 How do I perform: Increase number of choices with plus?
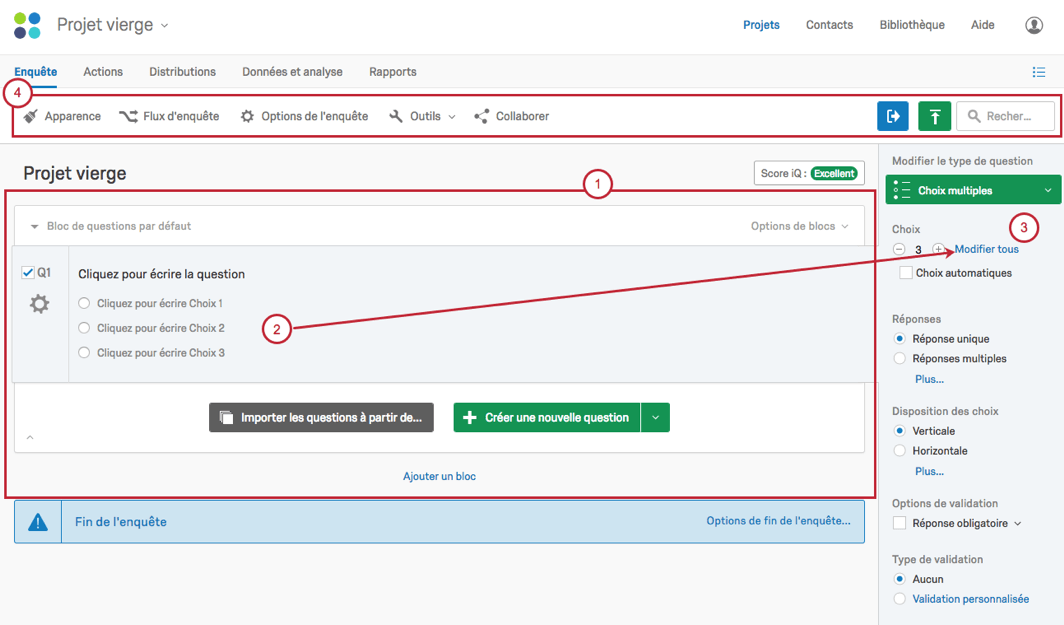tap(938, 249)
